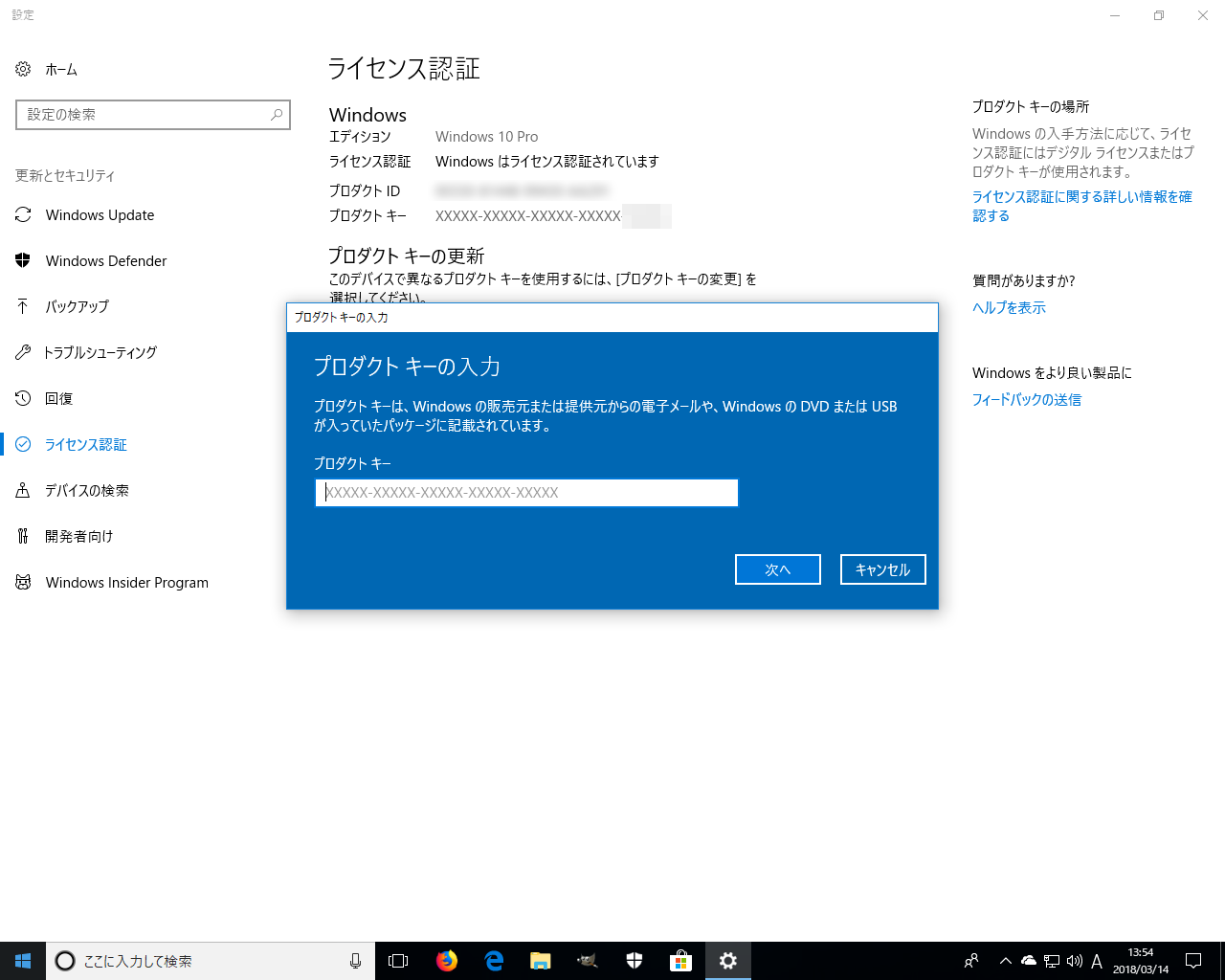This screenshot has height=980, width=1225.
Task: Open the Windows Start menu
Action: tap(23, 961)
